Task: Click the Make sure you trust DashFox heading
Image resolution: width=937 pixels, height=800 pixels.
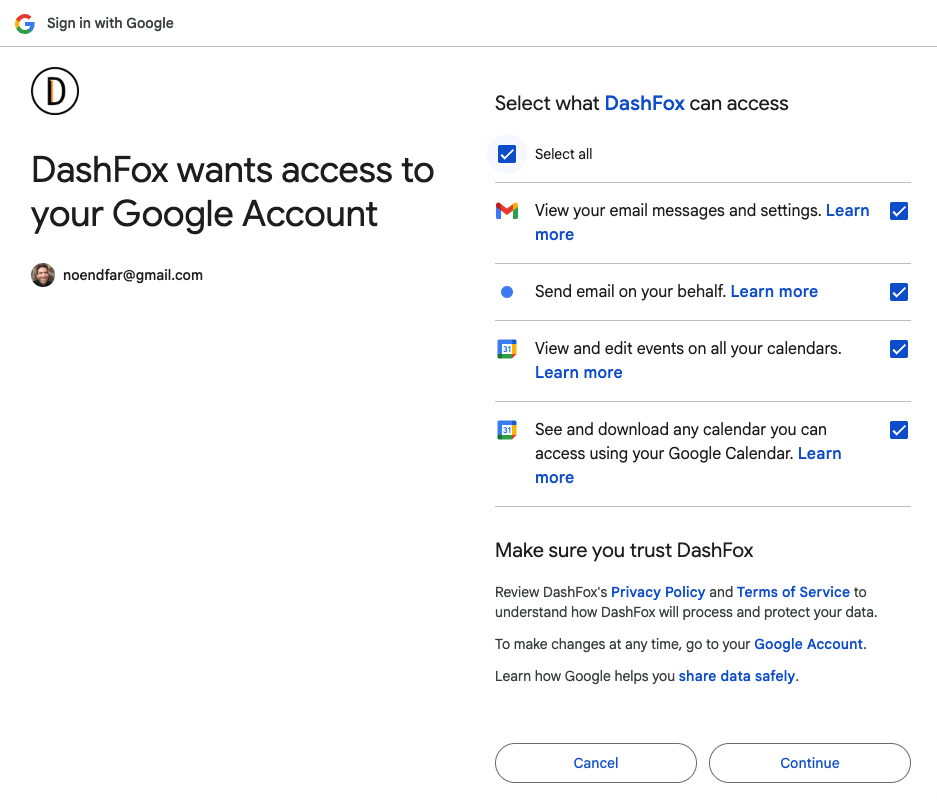Action: (x=624, y=550)
